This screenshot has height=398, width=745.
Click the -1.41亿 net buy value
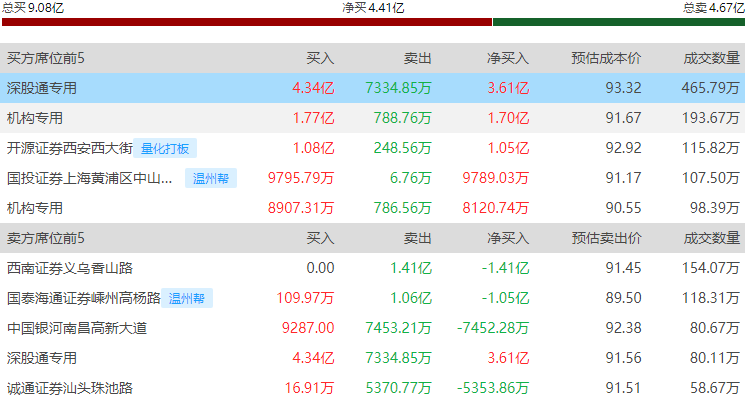click(x=505, y=268)
